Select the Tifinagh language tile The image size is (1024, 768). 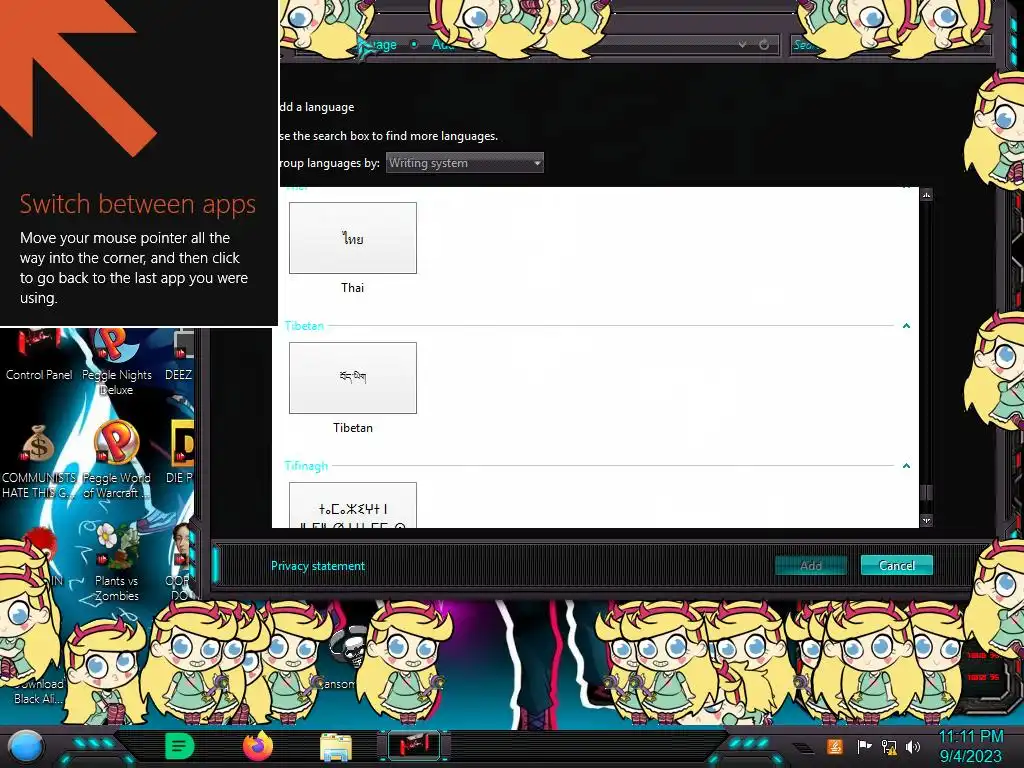(353, 505)
